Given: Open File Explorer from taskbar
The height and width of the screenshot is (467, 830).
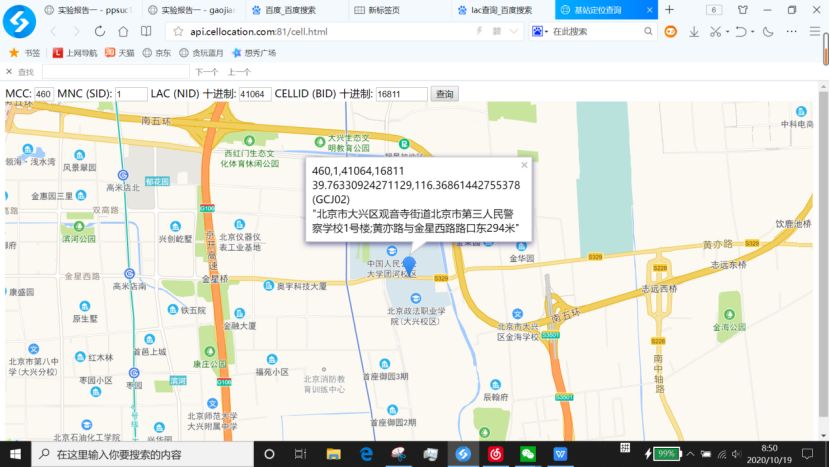Looking at the screenshot, I should coord(333,454).
